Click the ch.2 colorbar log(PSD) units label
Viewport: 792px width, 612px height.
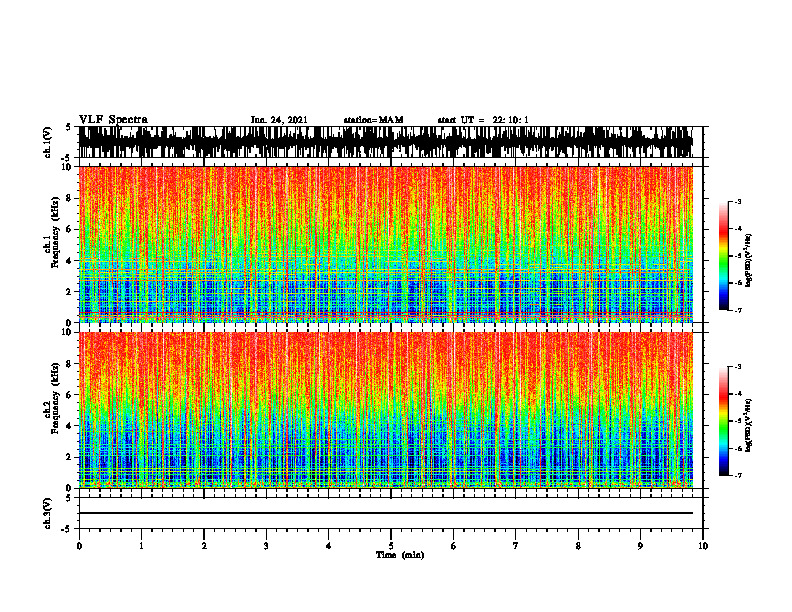tap(748, 426)
